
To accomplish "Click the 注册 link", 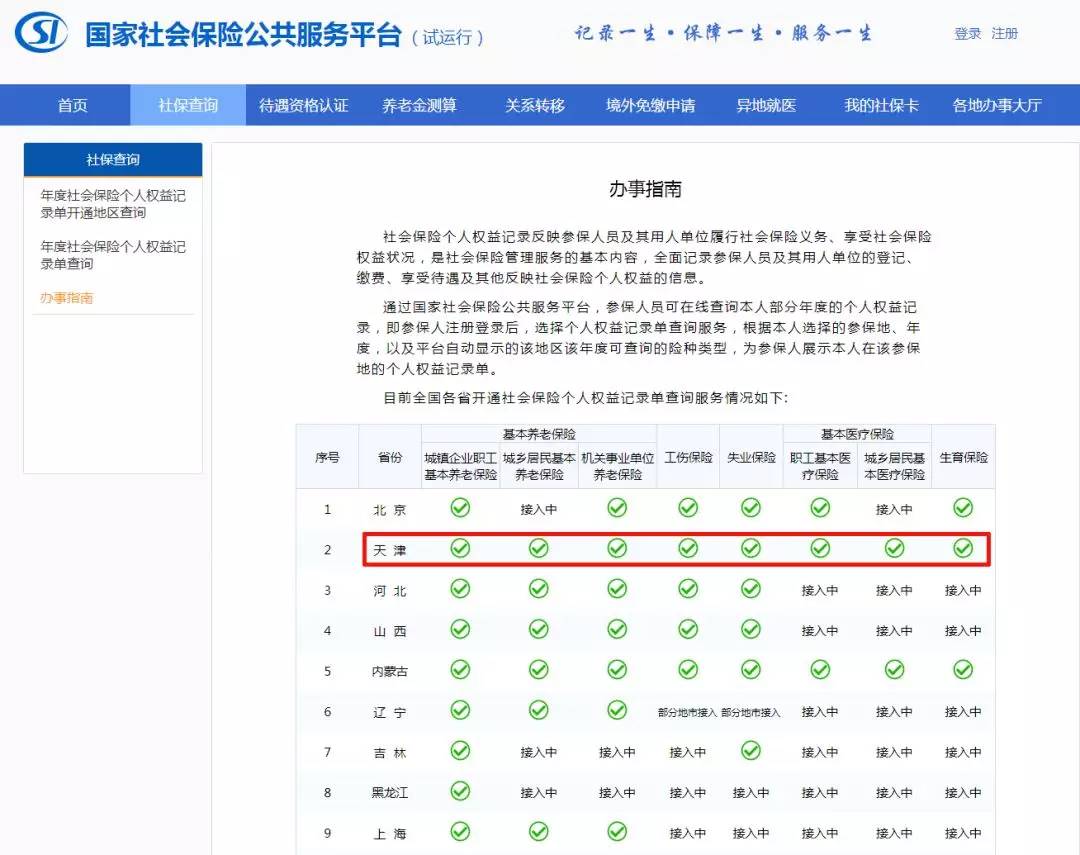I will pyautogui.click(x=1004, y=33).
